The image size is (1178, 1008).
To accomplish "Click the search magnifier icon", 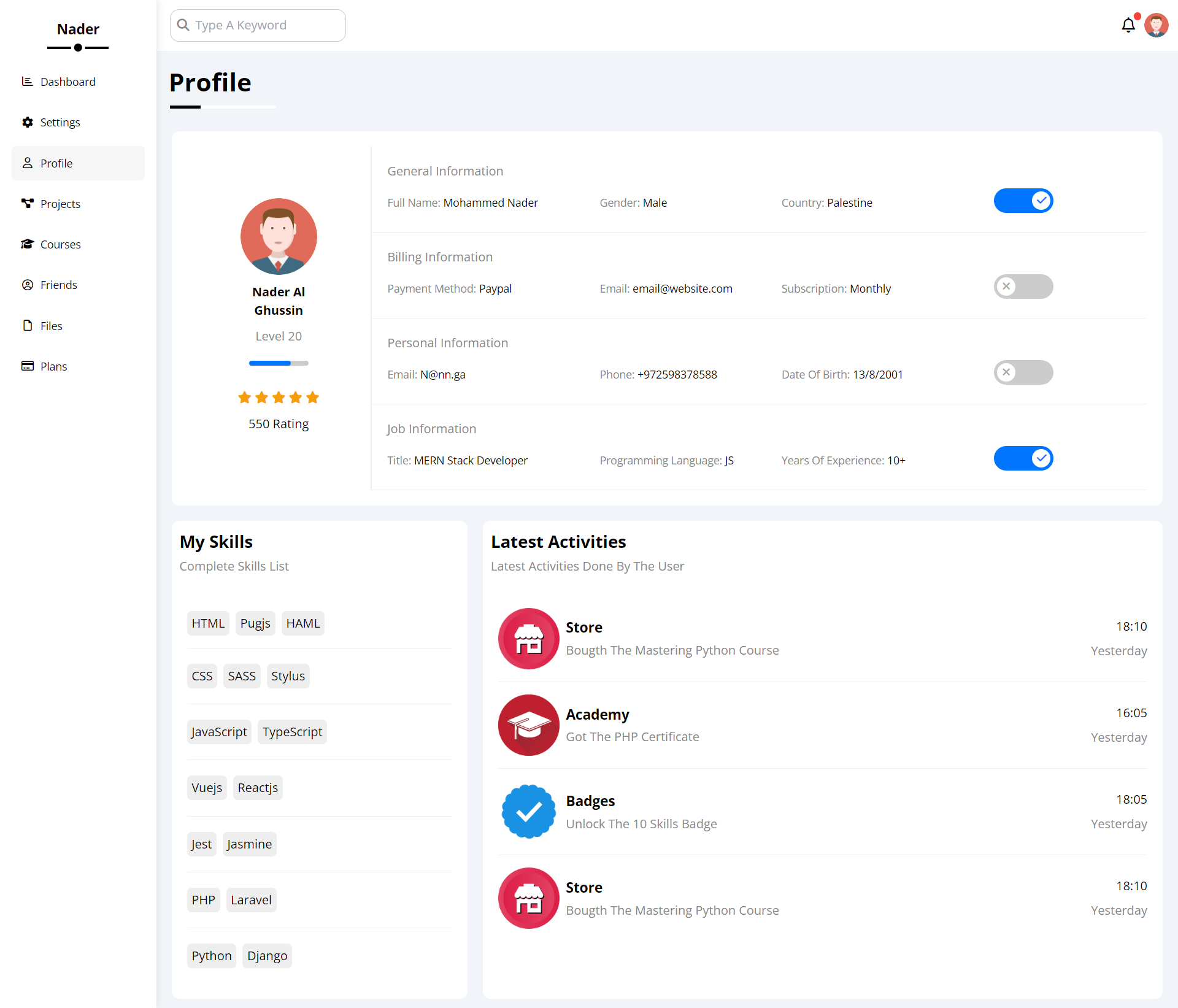I will [x=183, y=25].
